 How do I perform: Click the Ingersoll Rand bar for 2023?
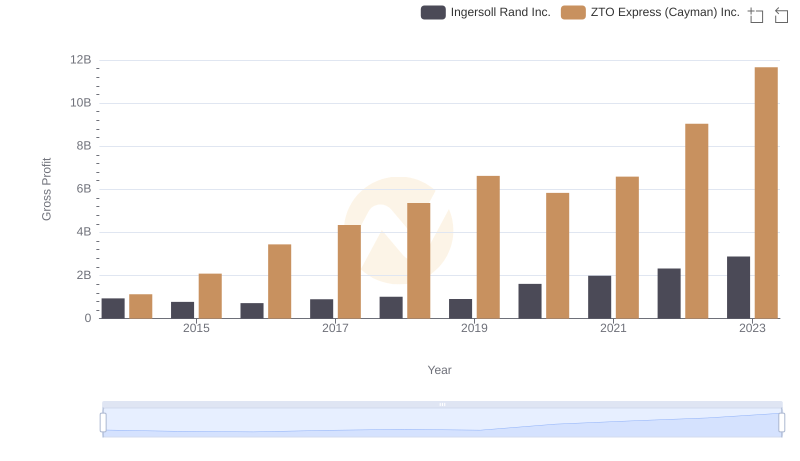(x=738, y=288)
